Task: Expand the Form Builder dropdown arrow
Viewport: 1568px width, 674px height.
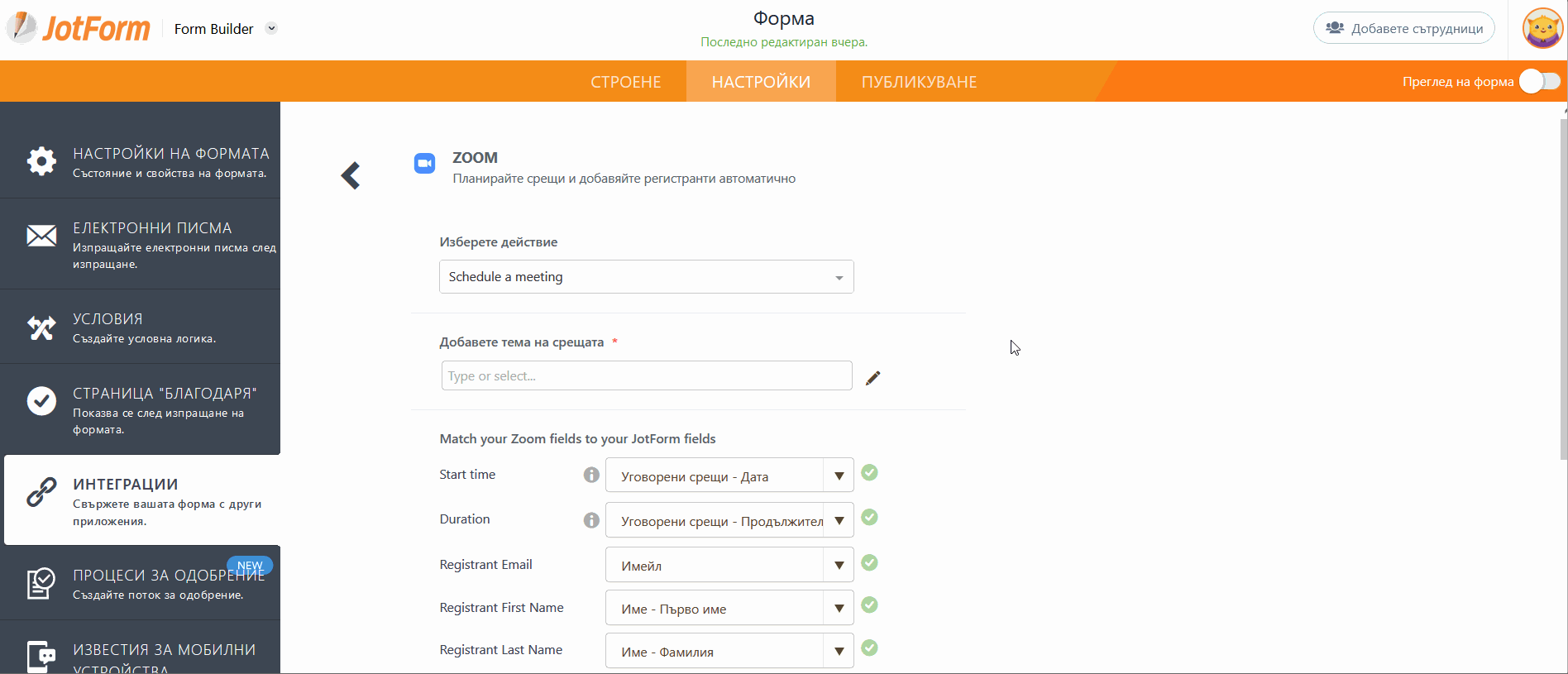Action: click(271, 28)
